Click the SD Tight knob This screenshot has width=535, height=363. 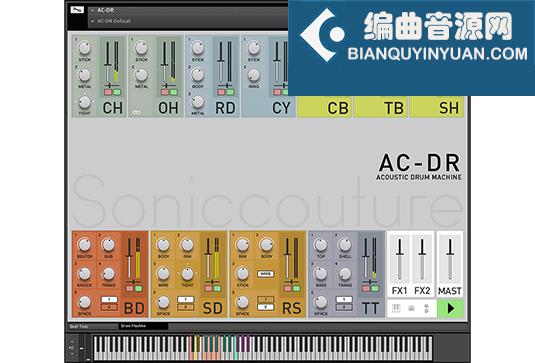pyautogui.click(x=187, y=273)
